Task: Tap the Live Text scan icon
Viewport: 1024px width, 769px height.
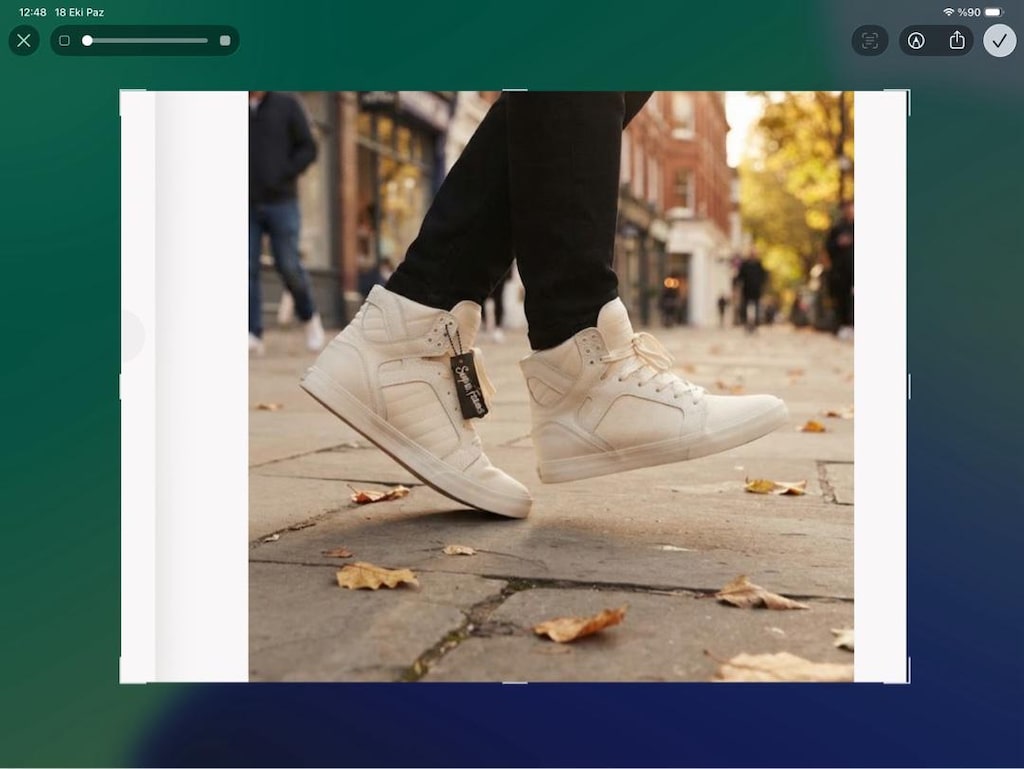Action: [869, 40]
